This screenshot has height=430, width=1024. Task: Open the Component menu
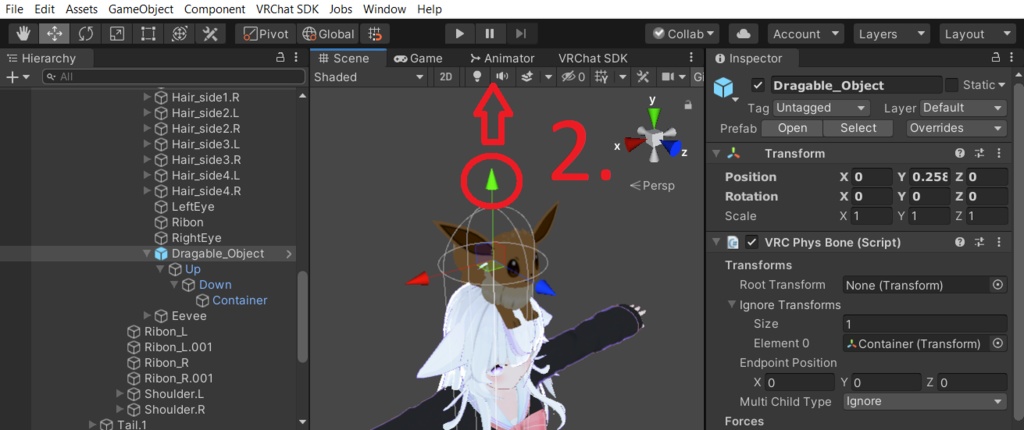(x=215, y=9)
